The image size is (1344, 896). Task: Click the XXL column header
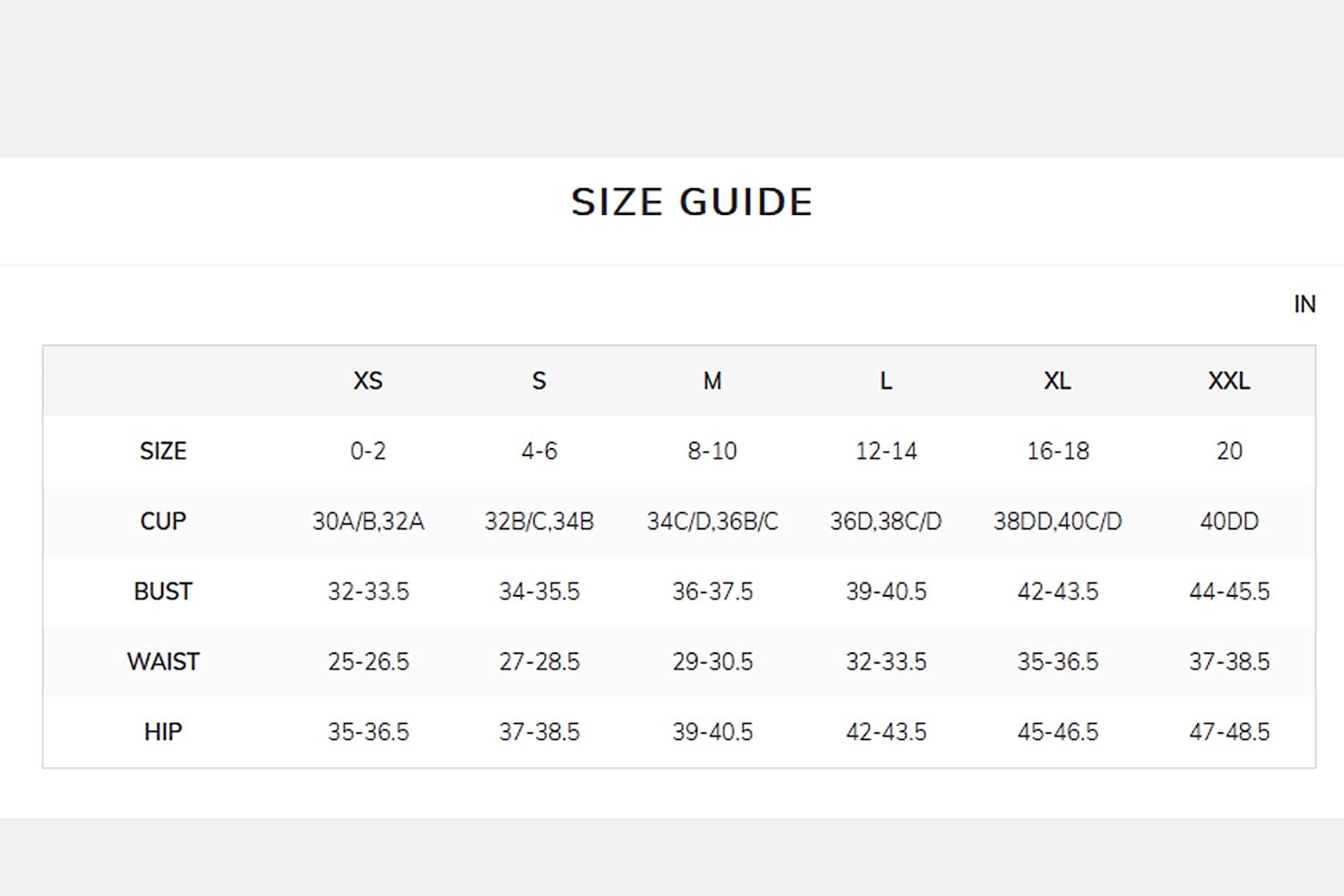[1229, 381]
